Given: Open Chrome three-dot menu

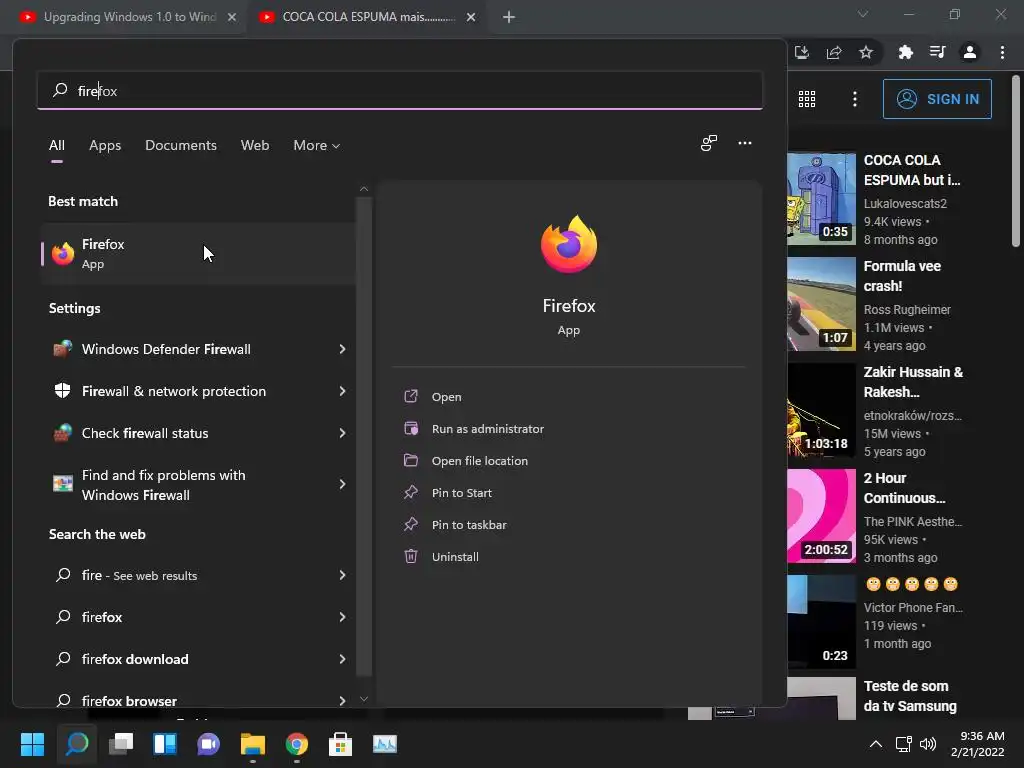Looking at the screenshot, I should (1002, 52).
